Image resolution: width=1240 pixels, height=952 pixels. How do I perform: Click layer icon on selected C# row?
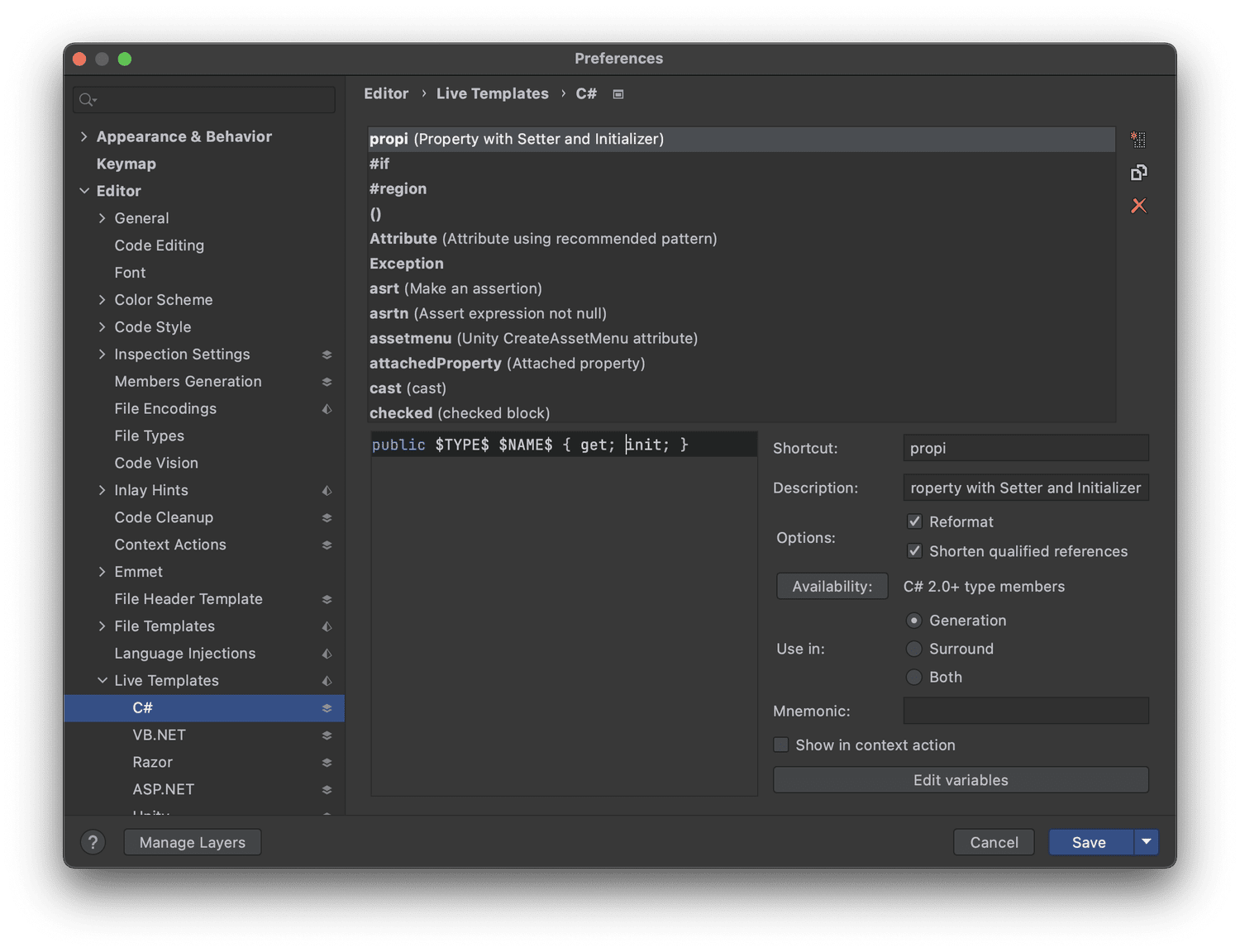coord(327,708)
